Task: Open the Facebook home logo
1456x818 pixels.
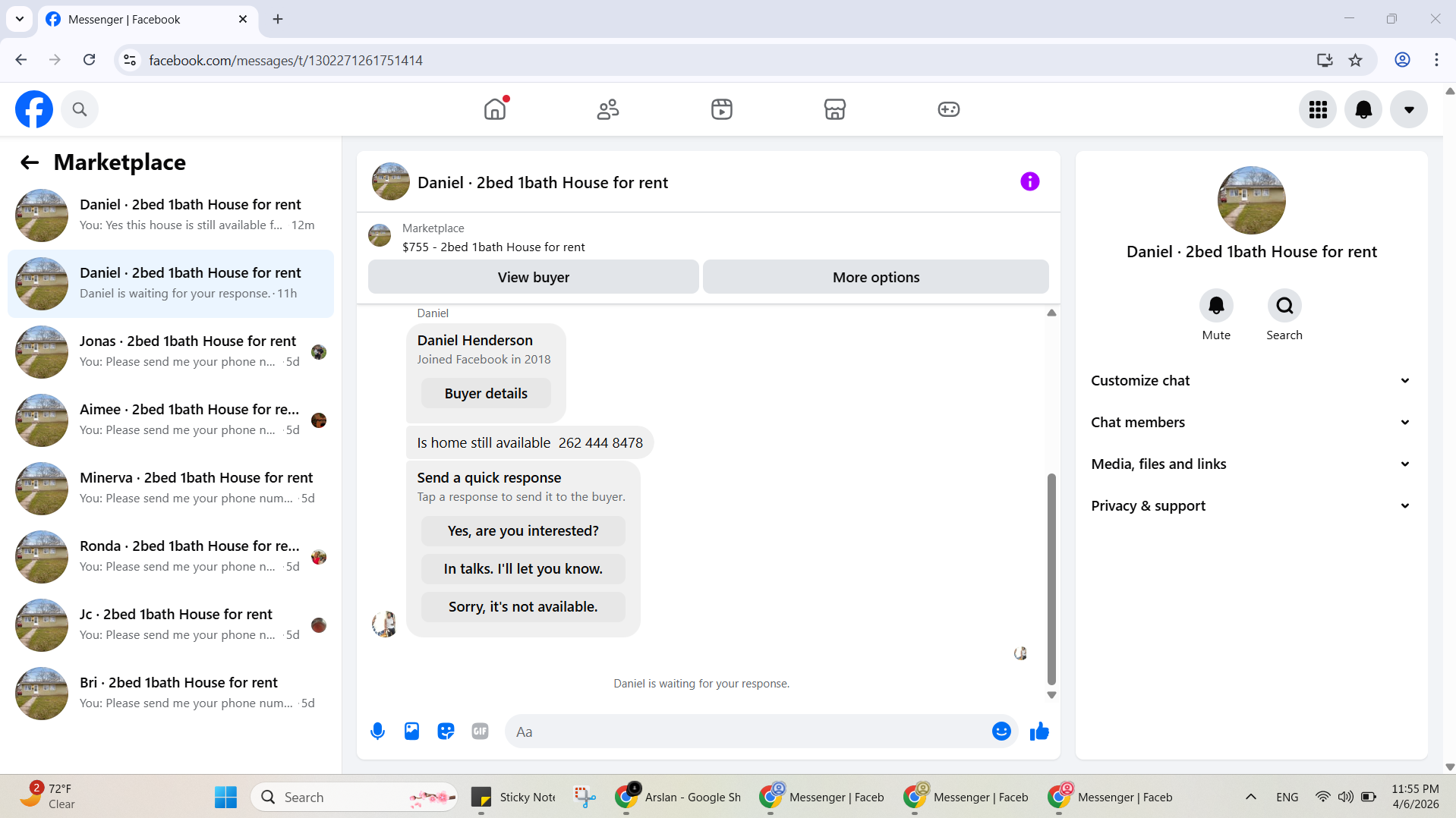Action: pos(34,109)
